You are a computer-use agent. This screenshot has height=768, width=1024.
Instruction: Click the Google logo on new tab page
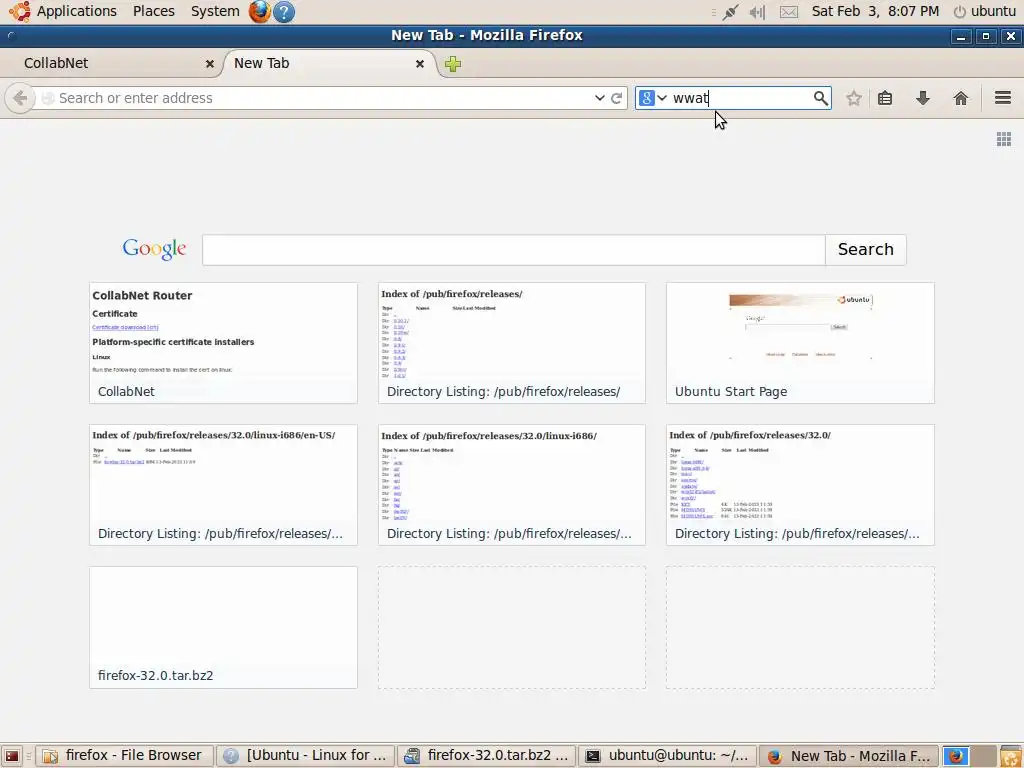click(x=154, y=249)
